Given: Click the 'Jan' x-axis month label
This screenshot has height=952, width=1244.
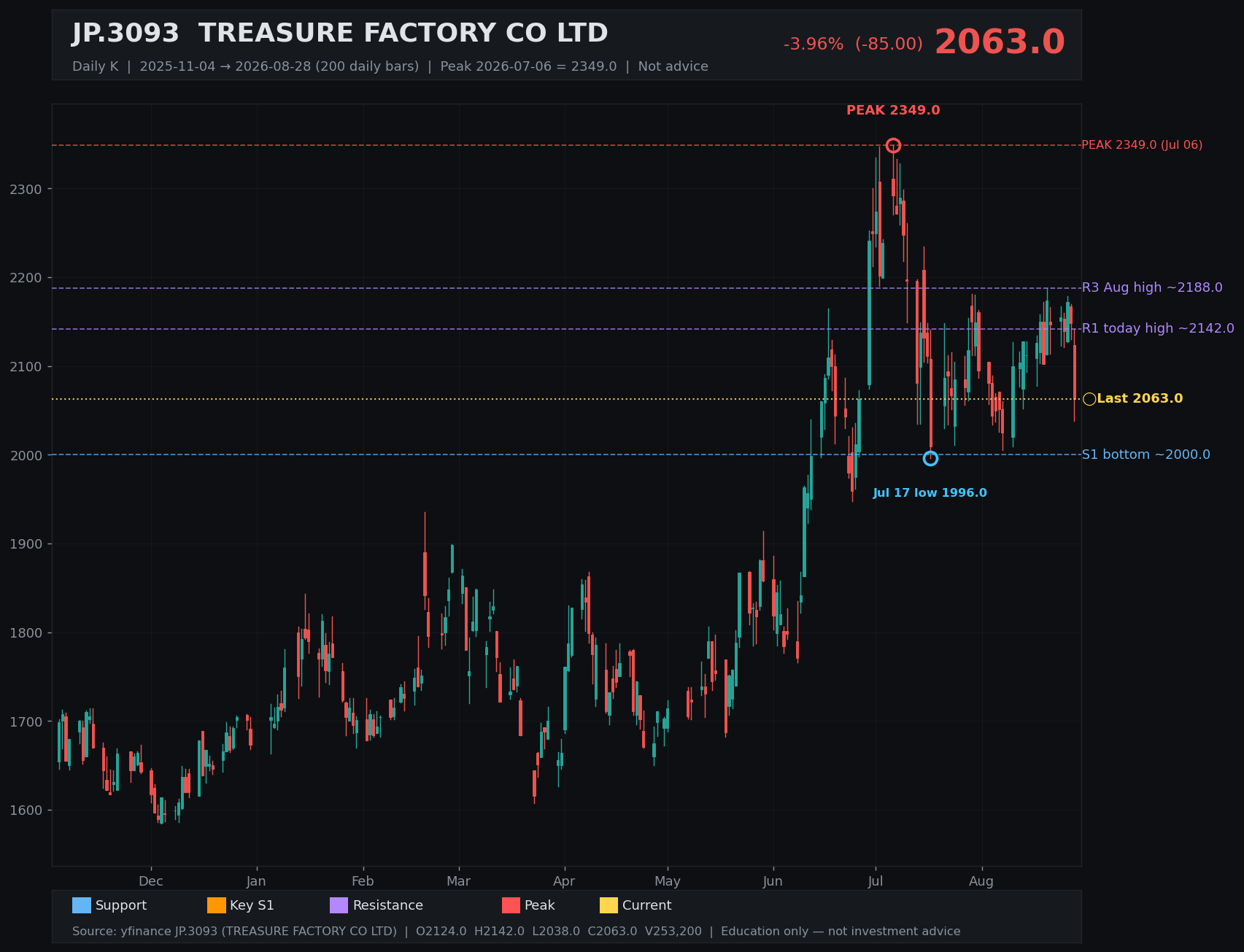Looking at the screenshot, I should coord(256,881).
